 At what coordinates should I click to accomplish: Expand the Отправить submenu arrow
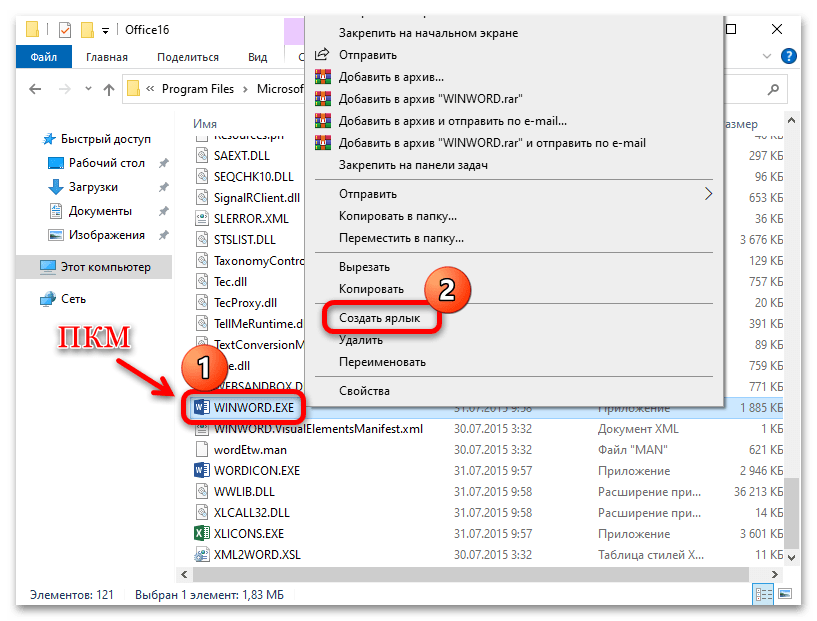tap(708, 194)
